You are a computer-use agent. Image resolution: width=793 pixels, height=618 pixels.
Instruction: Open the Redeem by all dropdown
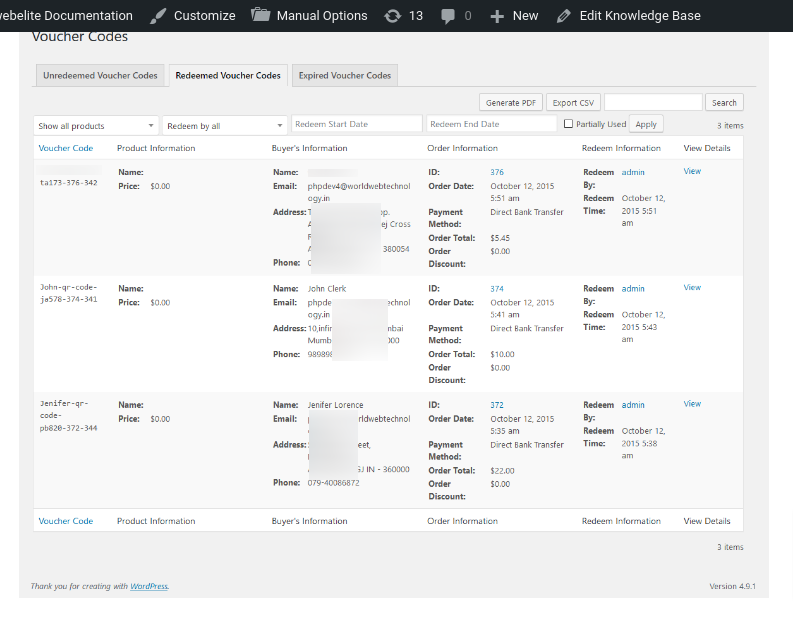pos(225,126)
